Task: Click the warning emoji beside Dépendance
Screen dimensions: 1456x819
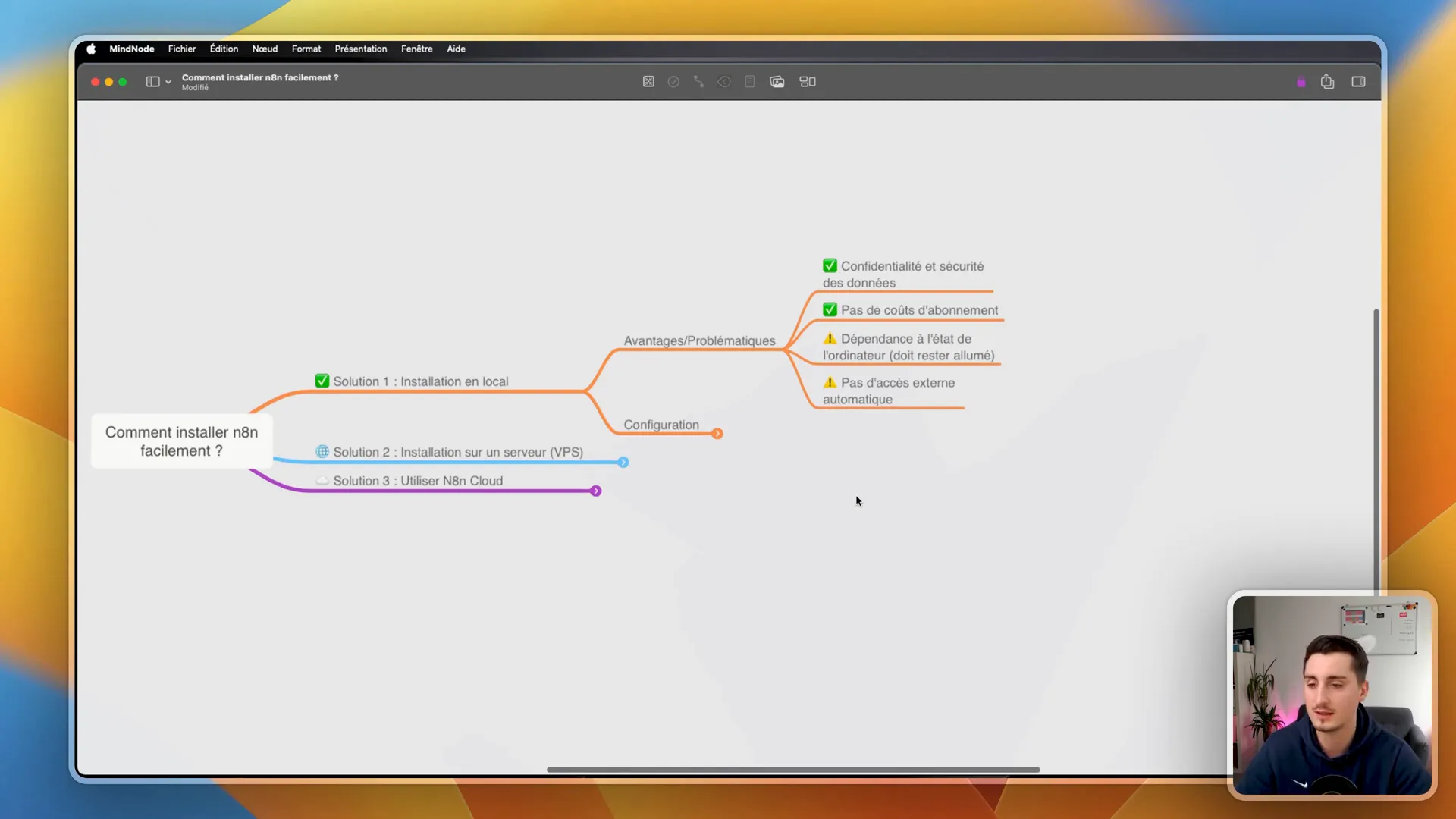Action: click(830, 338)
